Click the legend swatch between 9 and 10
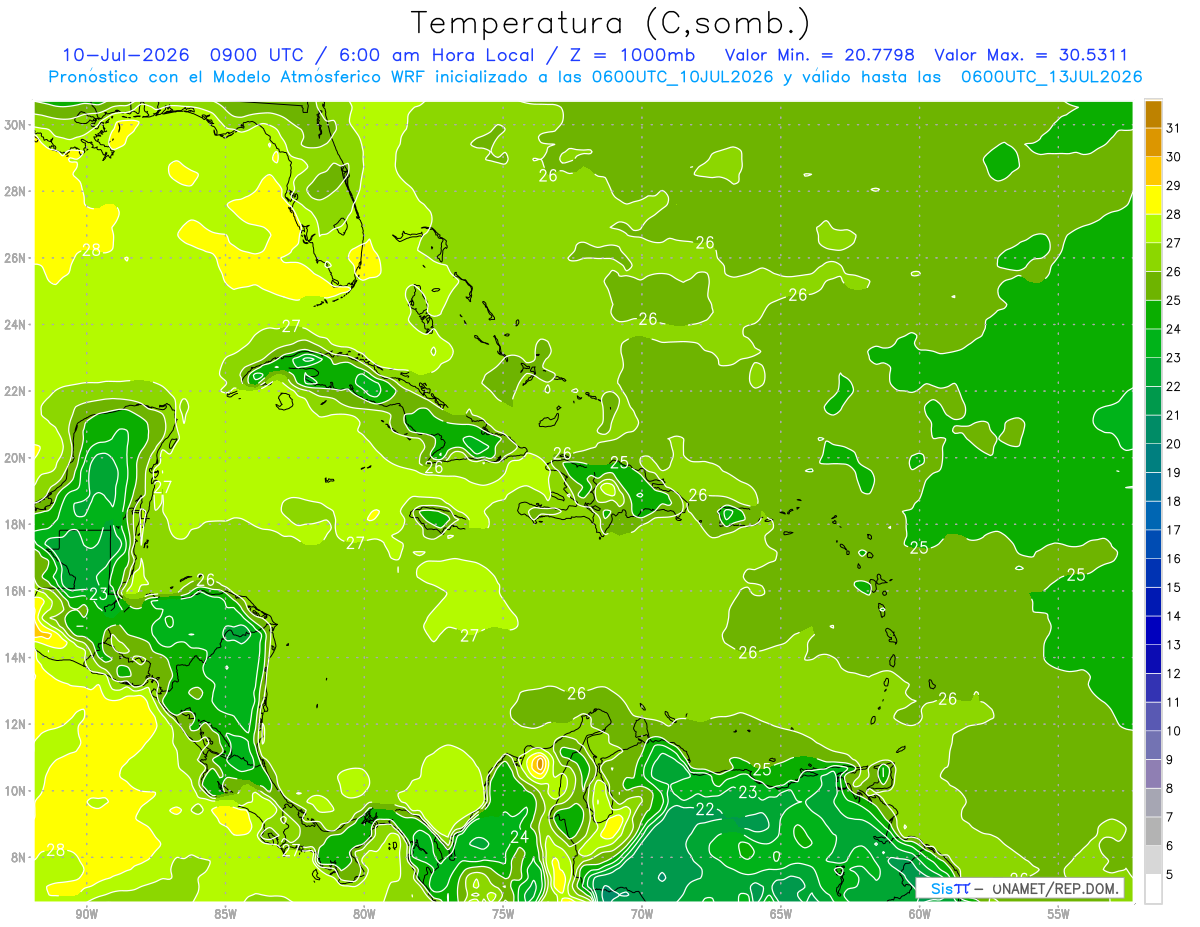 point(1153,746)
